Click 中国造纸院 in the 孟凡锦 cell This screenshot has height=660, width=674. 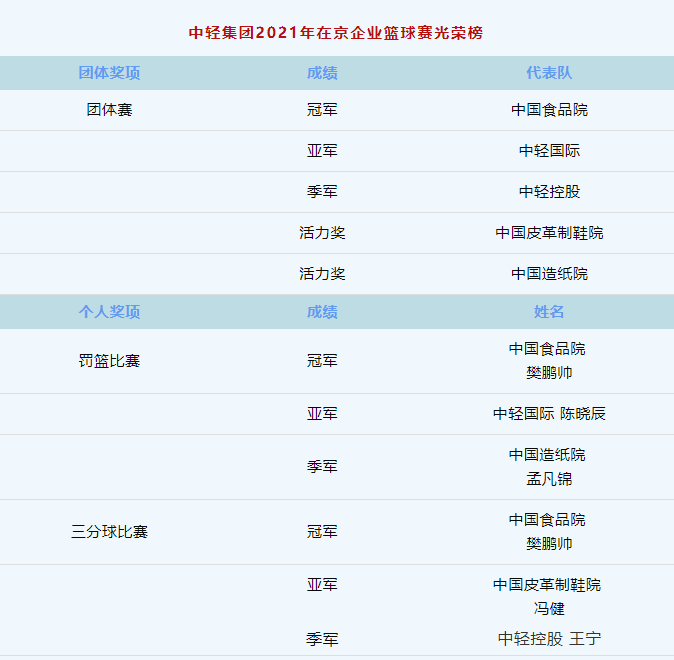point(547,454)
